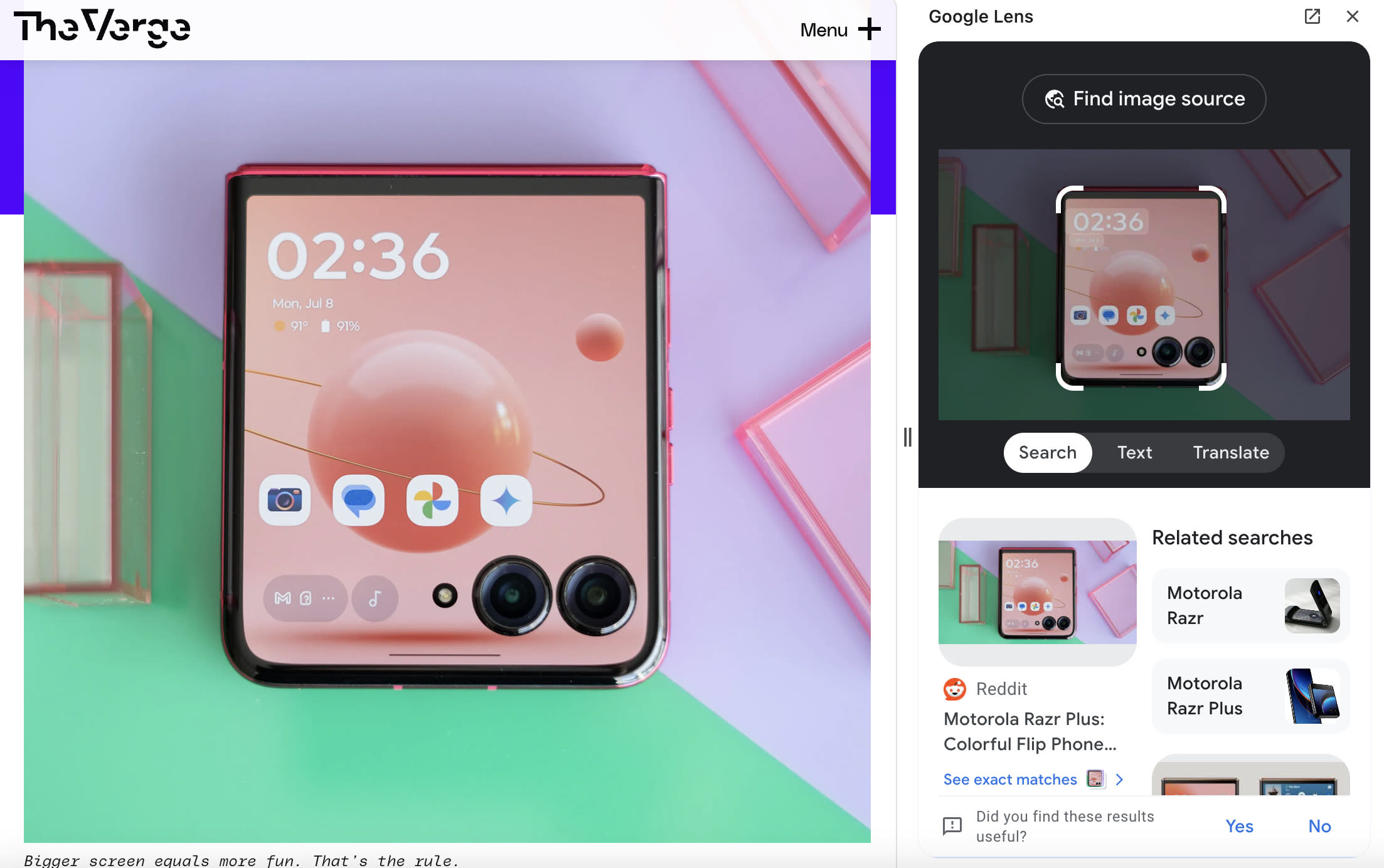Open Google Lens external window icon
Image resolution: width=1384 pixels, height=868 pixels.
click(1312, 17)
